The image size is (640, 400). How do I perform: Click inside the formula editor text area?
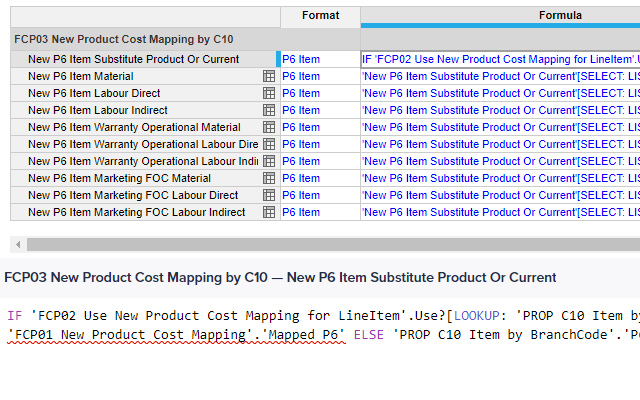320,349
